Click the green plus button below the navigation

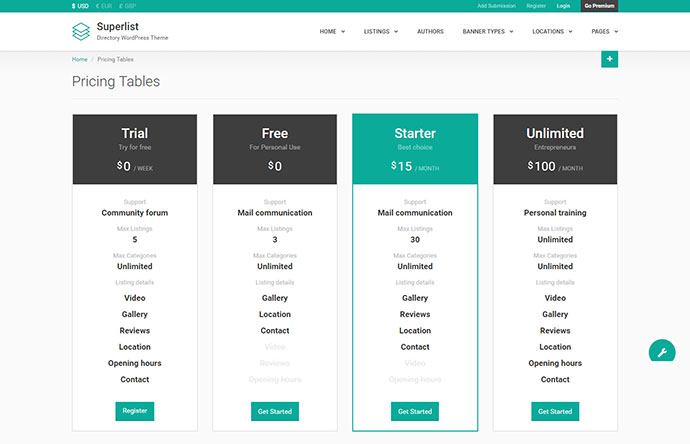click(609, 59)
